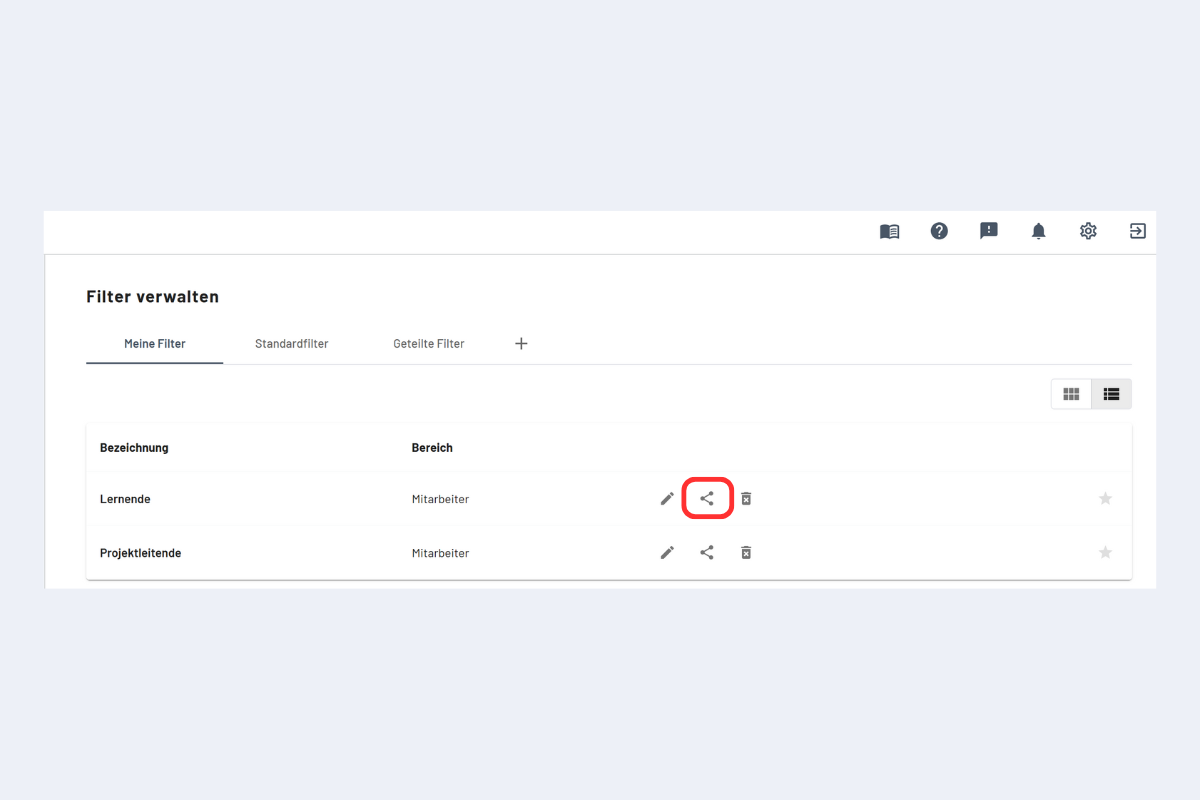
Task: Click the help question mark icon
Action: click(x=939, y=231)
